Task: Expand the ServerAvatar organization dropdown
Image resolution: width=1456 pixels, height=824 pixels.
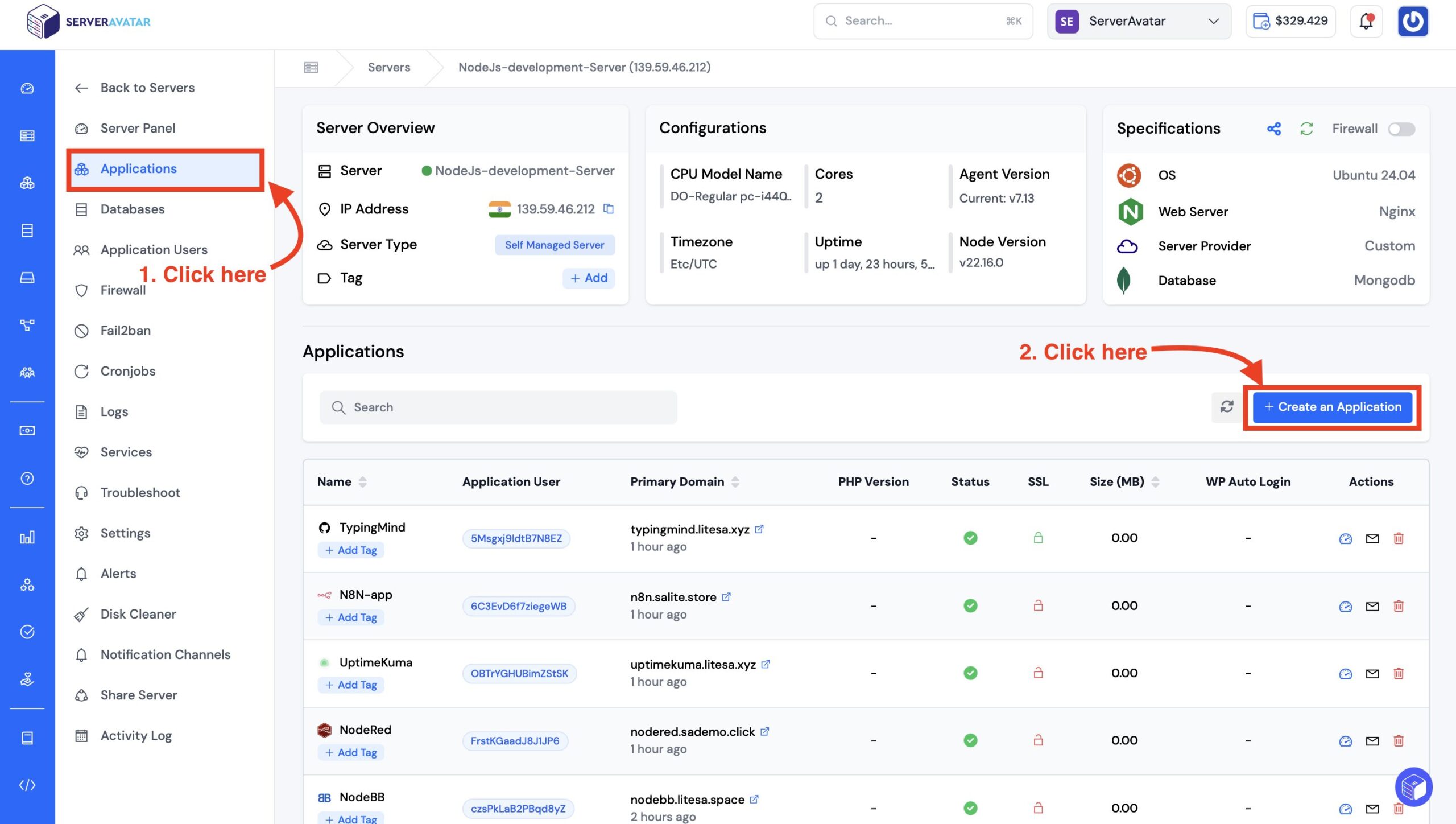Action: point(1139,21)
